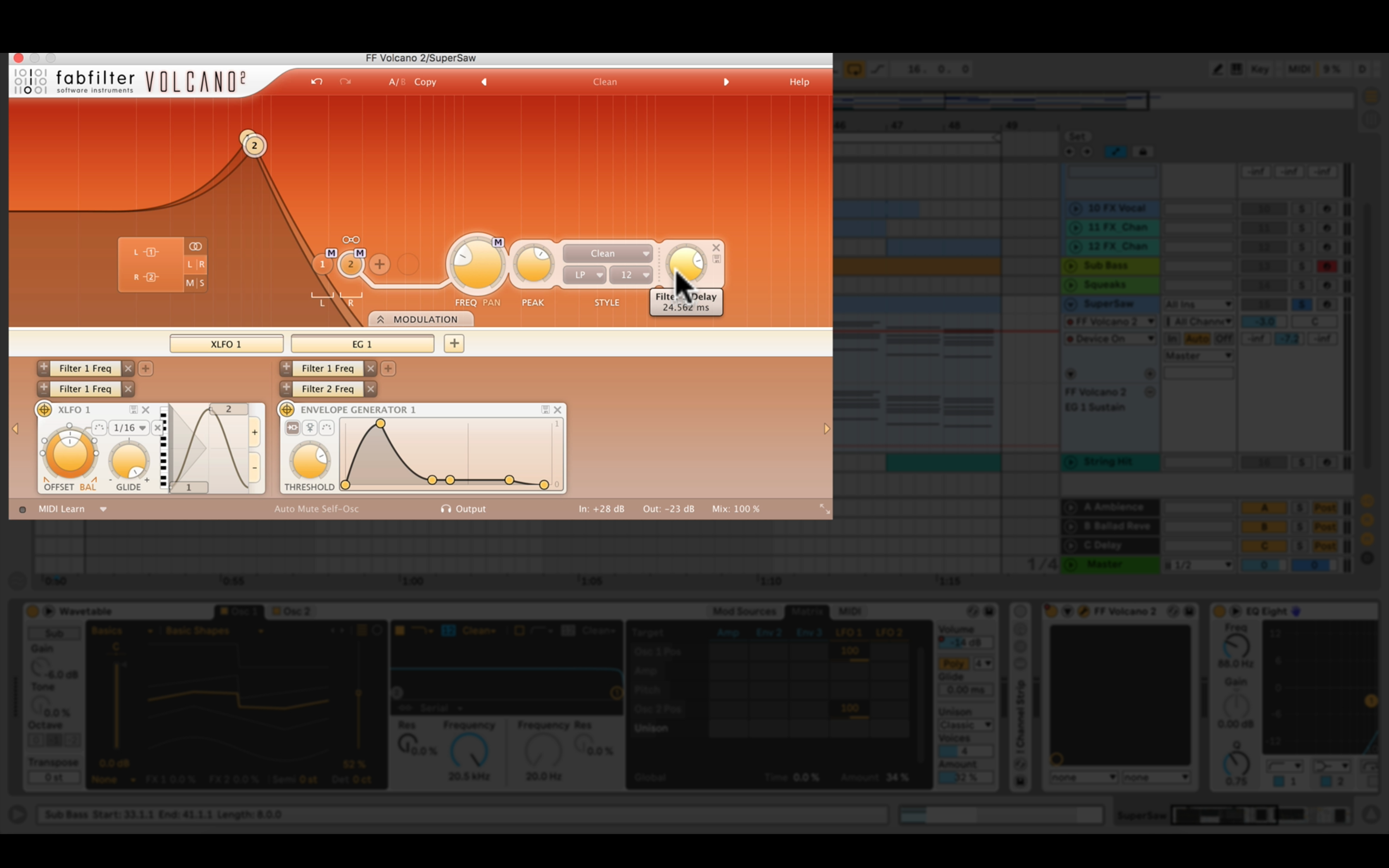
Task: Remove first Filter 1 Freq slot under XLFO 1
Action: coord(128,369)
